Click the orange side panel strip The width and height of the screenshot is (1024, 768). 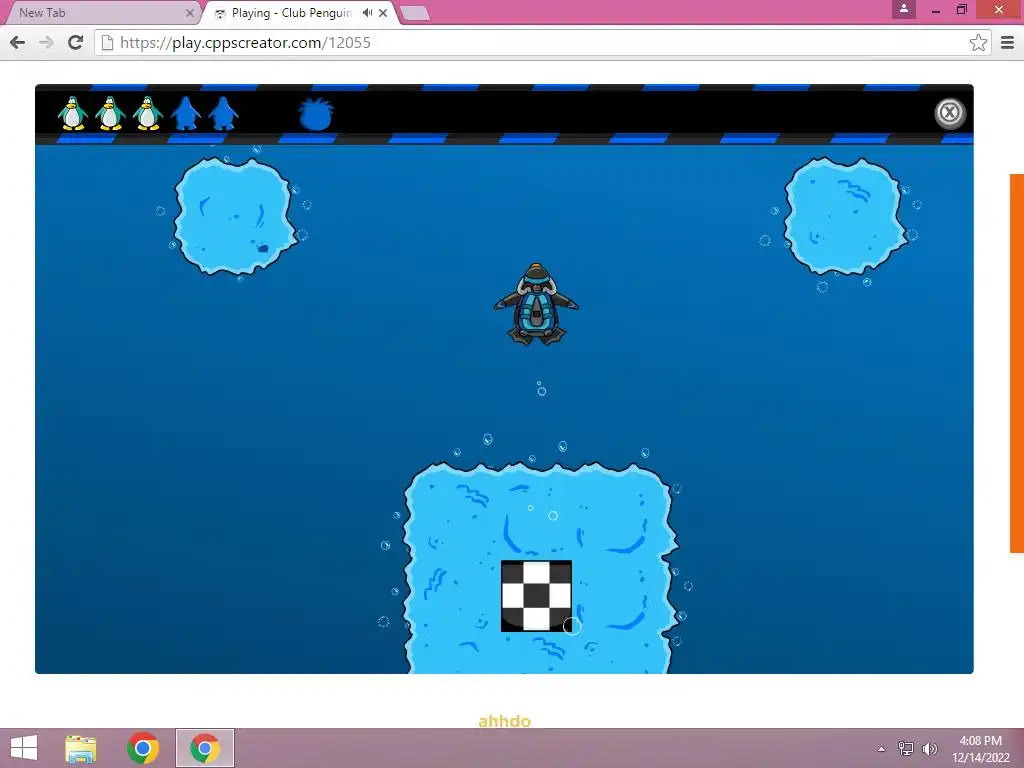tap(1017, 363)
